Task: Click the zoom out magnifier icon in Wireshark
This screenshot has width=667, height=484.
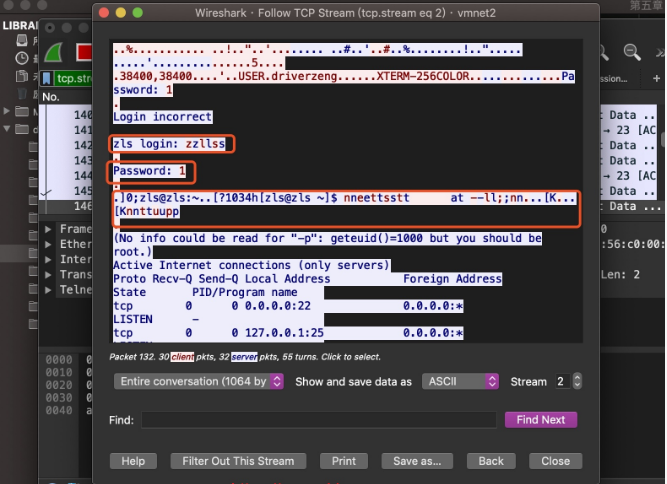Action: pos(632,52)
